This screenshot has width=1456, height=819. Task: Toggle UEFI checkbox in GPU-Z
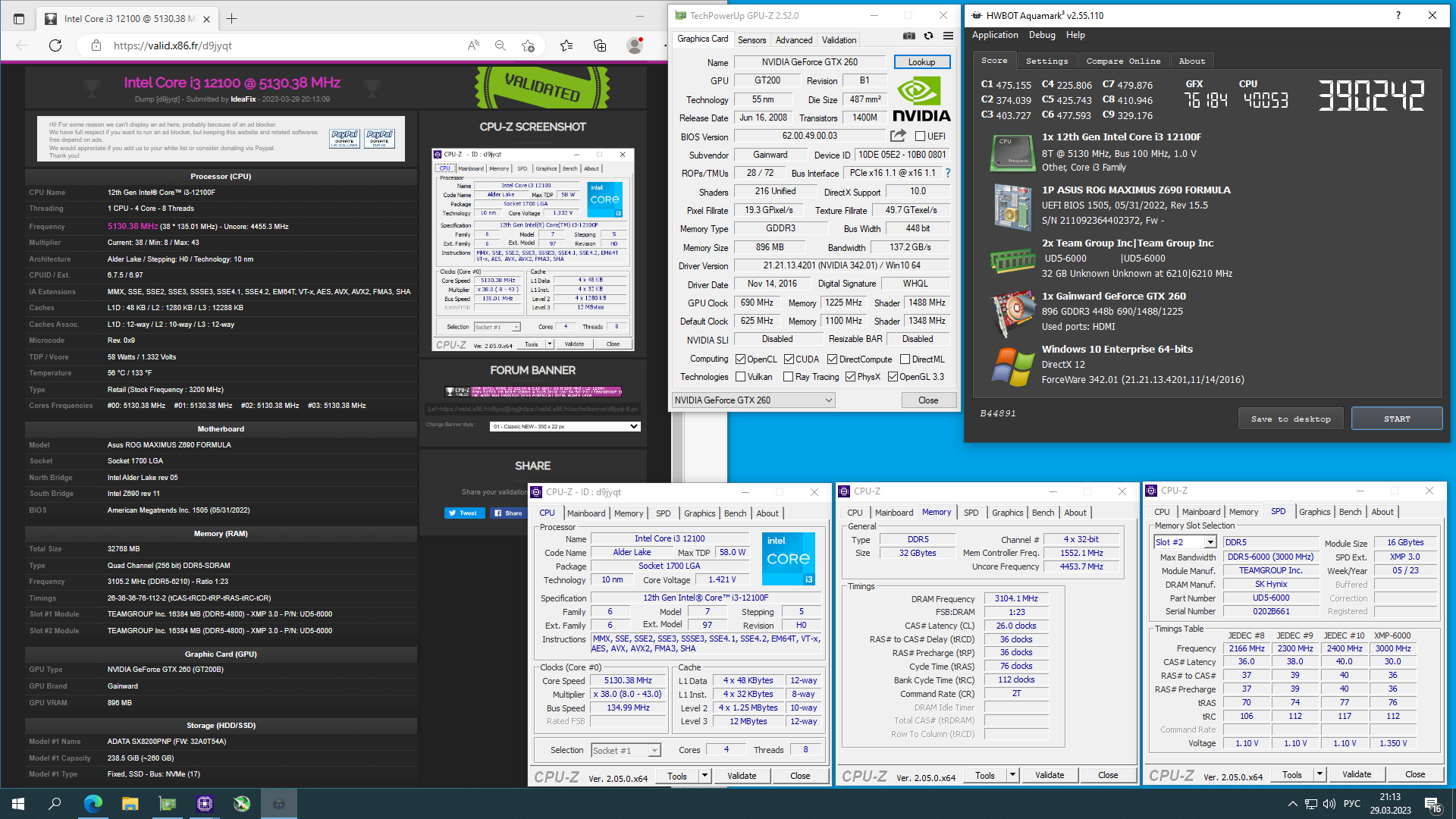tap(920, 136)
